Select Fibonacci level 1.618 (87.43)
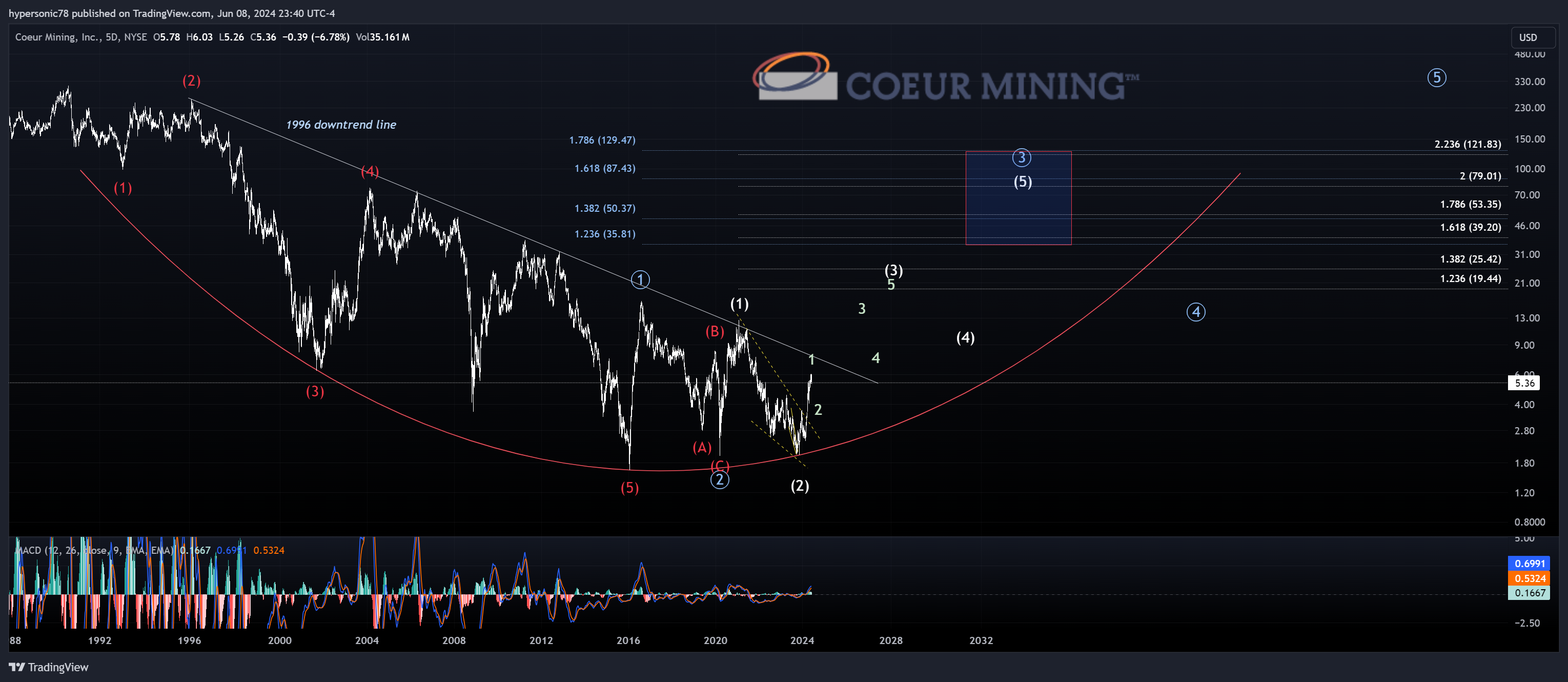This screenshot has width=1568, height=682. [604, 168]
